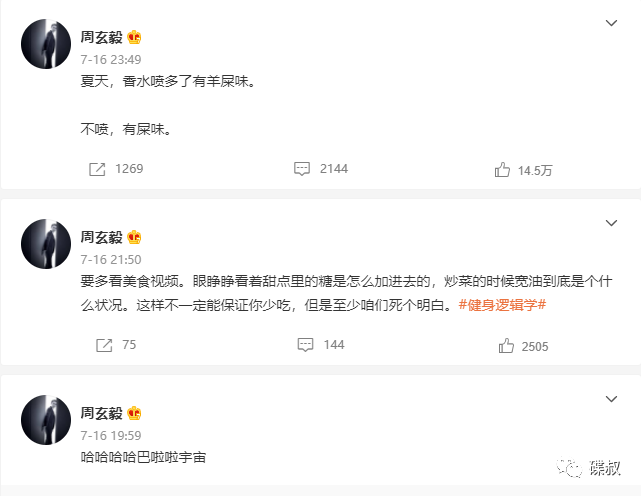Like the post with 14.5万 likes

click(x=502, y=170)
